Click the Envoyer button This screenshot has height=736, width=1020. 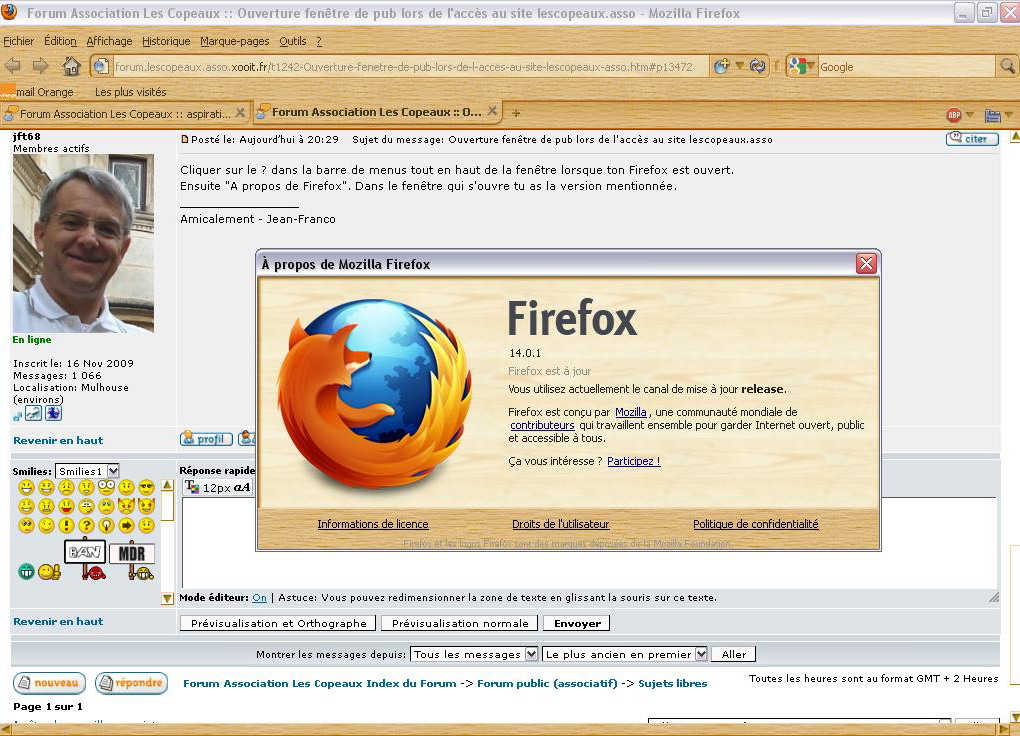coord(577,623)
